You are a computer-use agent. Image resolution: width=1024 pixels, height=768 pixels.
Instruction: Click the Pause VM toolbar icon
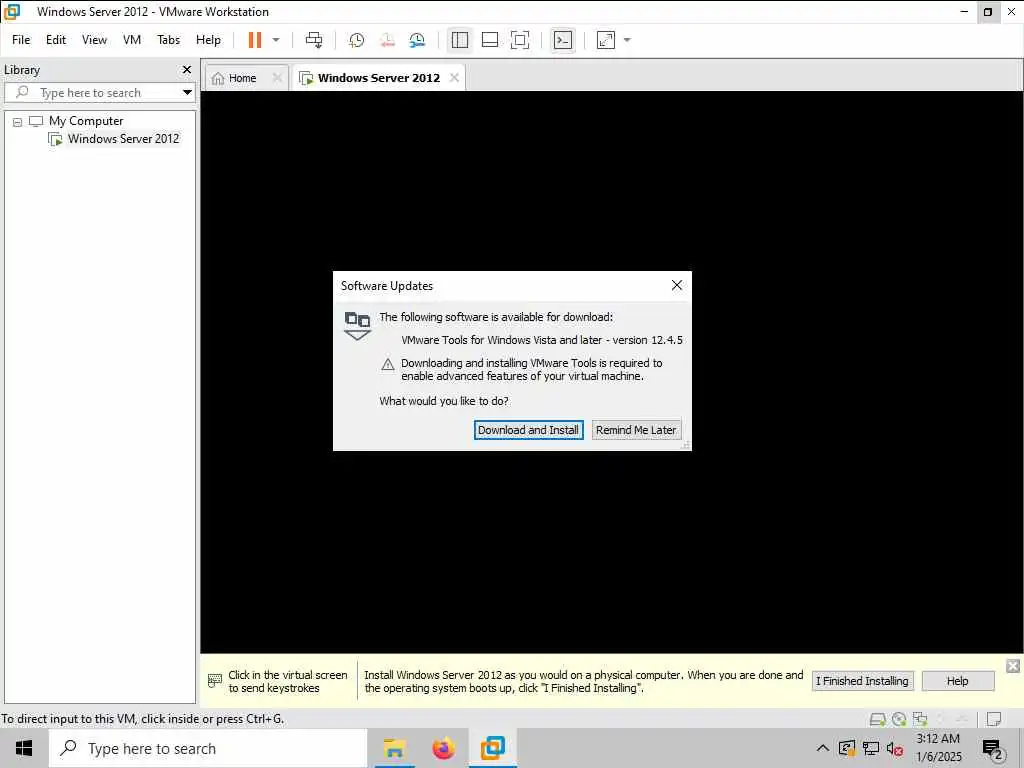coord(255,40)
